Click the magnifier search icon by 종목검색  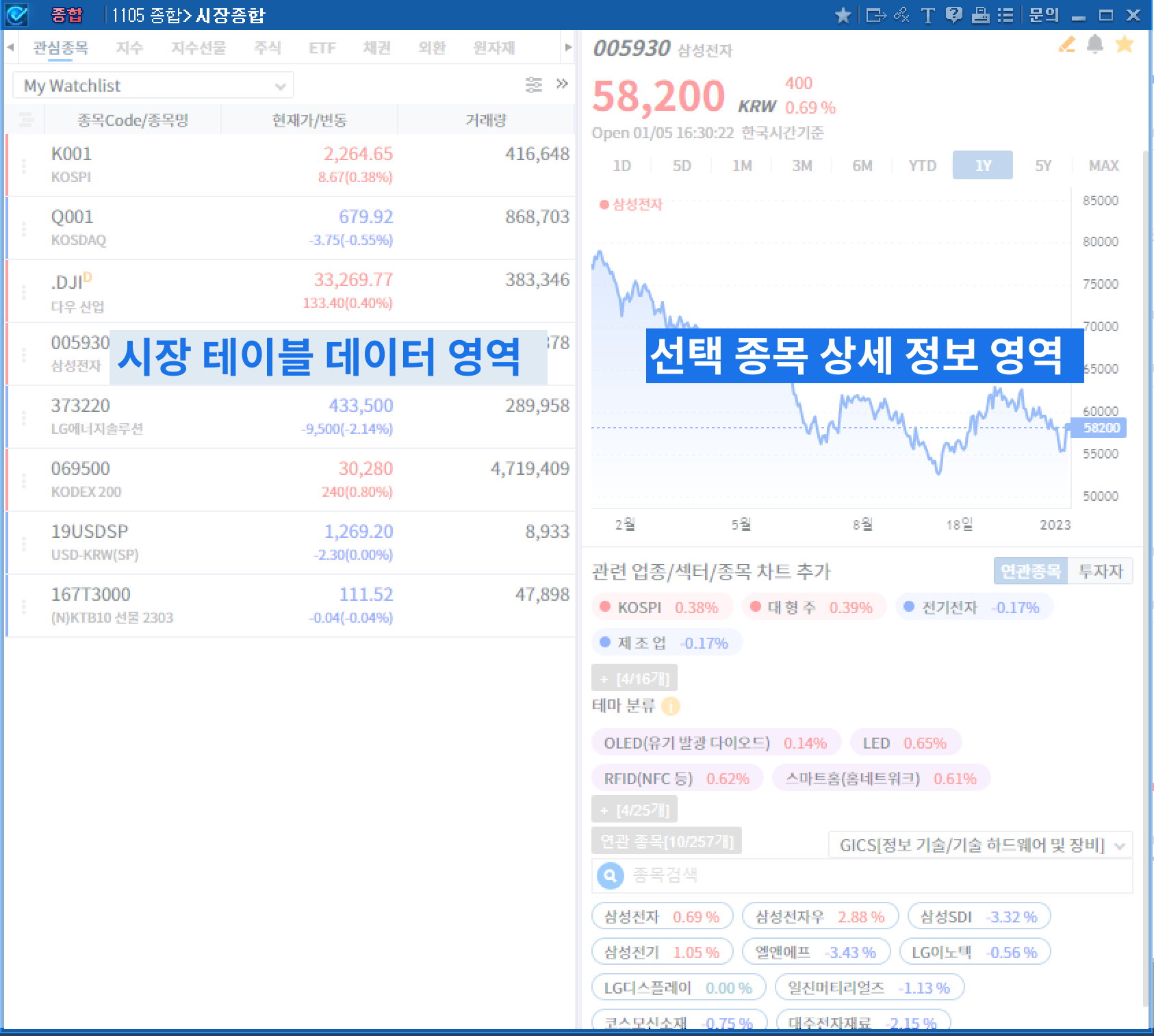(x=610, y=875)
